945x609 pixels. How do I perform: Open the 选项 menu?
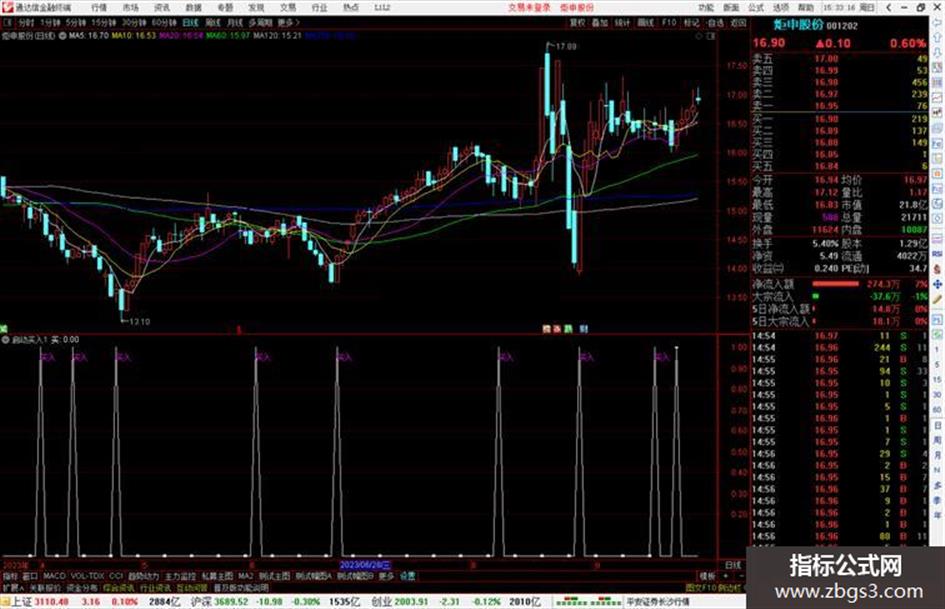[780, 7]
